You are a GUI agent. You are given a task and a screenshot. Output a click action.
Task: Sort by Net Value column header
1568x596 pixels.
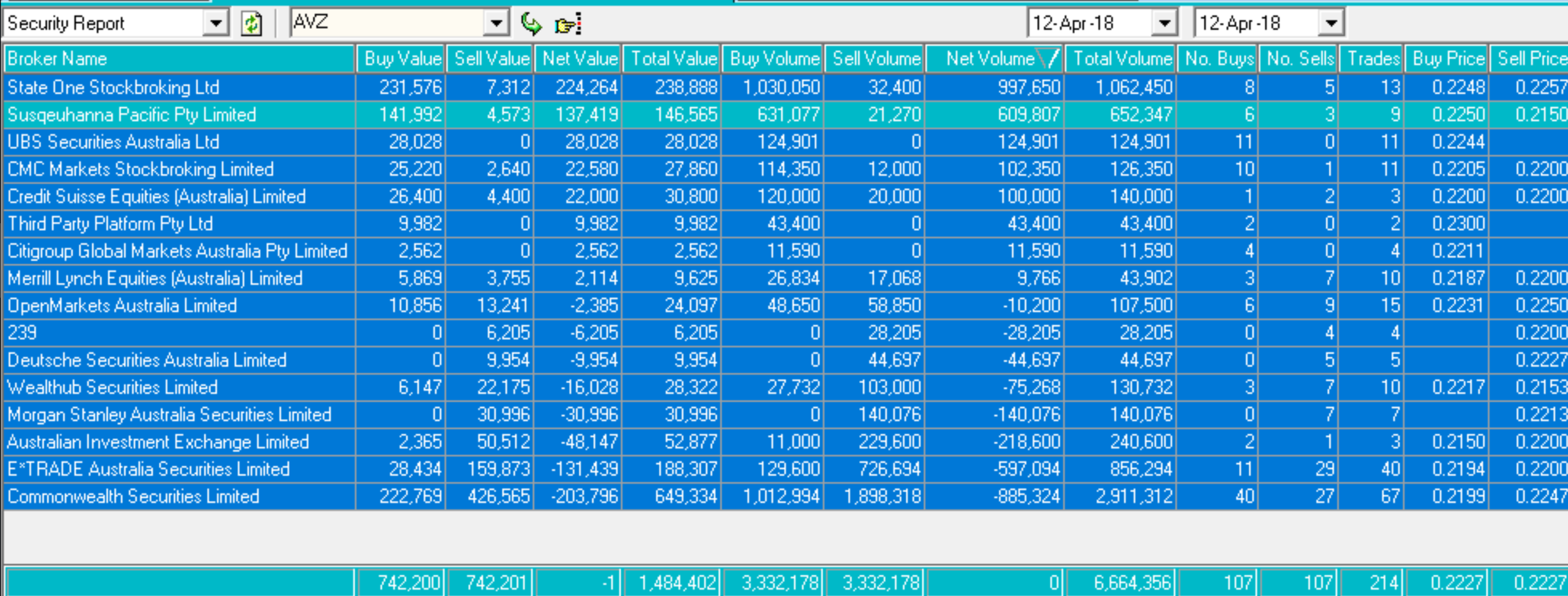click(x=578, y=59)
